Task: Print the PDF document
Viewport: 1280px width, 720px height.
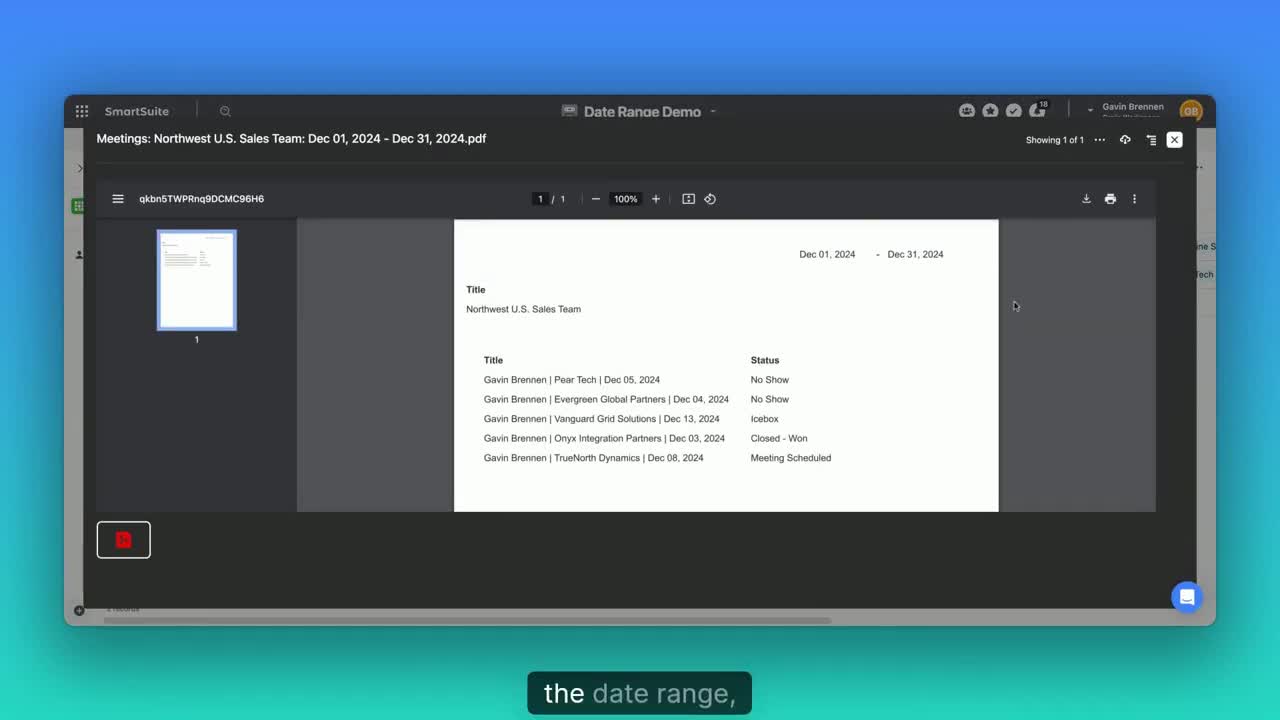Action: [x=1110, y=199]
